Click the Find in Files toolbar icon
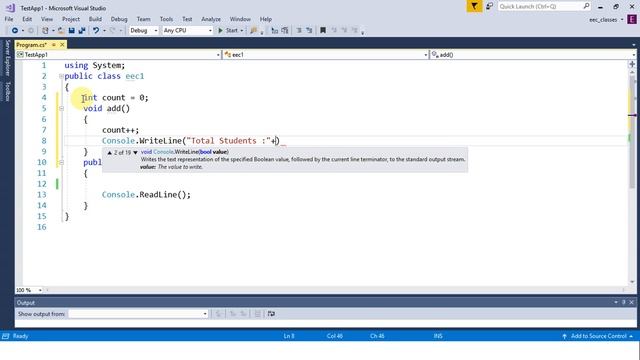This screenshot has height=360, width=640. point(253,31)
